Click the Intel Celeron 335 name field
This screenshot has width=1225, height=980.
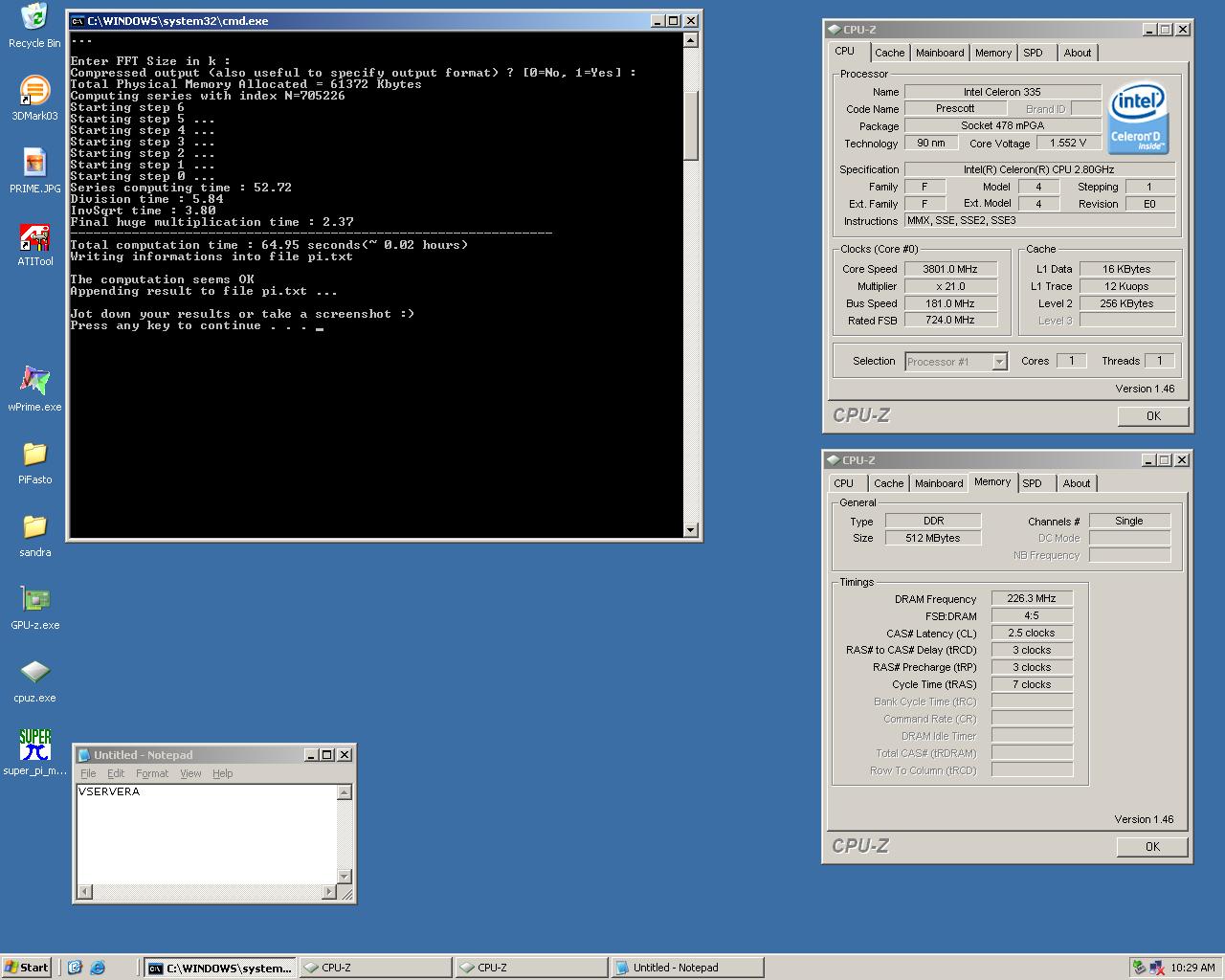click(x=1002, y=92)
